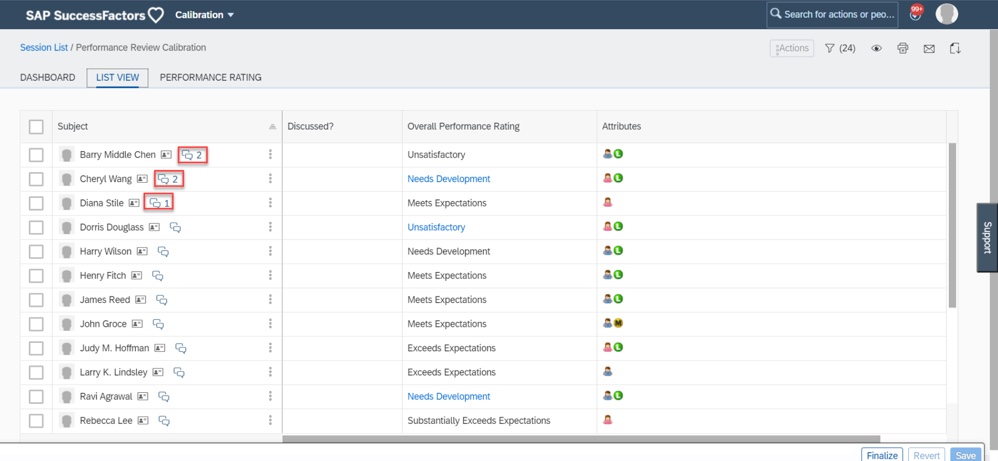Click the Finalize button
Screen dimensions: 998x461
pos(881,455)
